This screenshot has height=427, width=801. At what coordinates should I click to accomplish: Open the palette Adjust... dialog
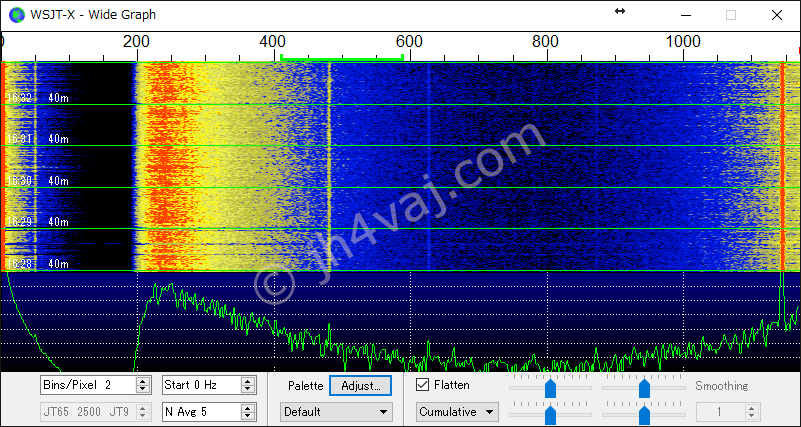[360, 386]
